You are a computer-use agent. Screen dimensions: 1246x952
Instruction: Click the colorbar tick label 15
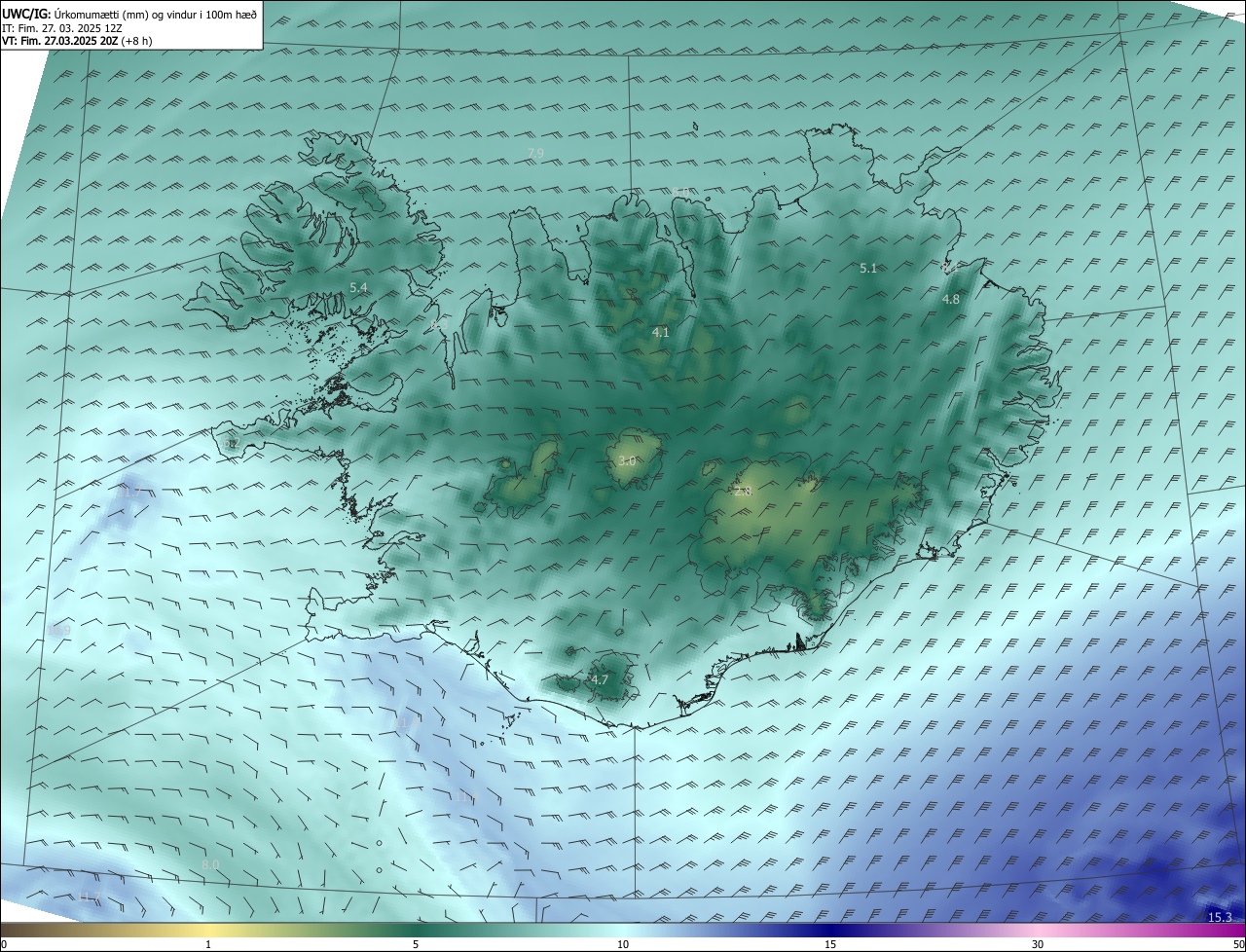(x=830, y=944)
